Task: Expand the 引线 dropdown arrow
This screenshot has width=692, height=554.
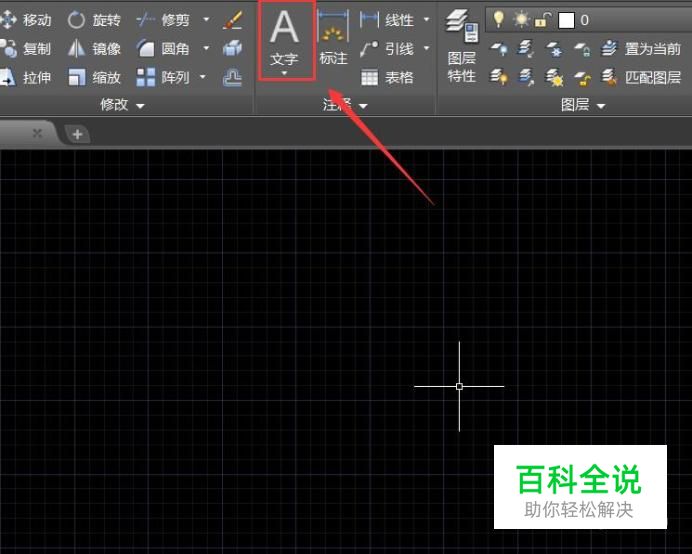Action: (x=426, y=48)
